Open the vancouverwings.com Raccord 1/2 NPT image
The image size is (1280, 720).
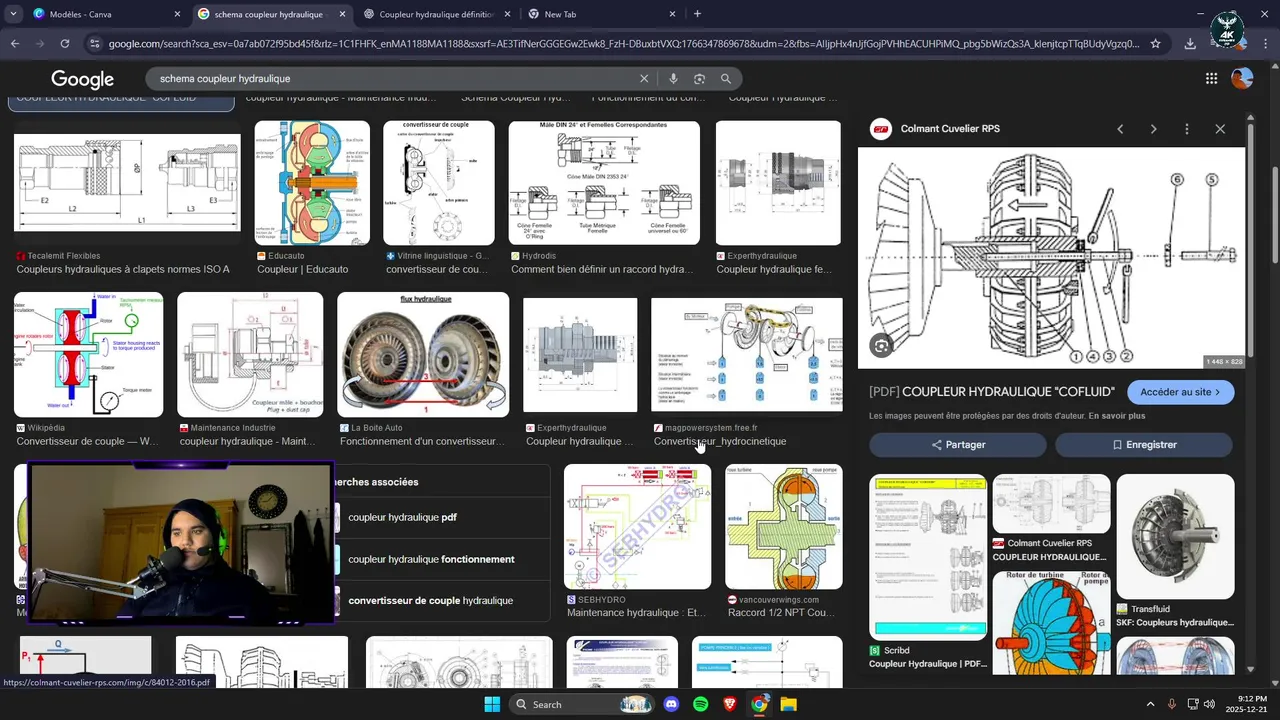pos(784,526)
